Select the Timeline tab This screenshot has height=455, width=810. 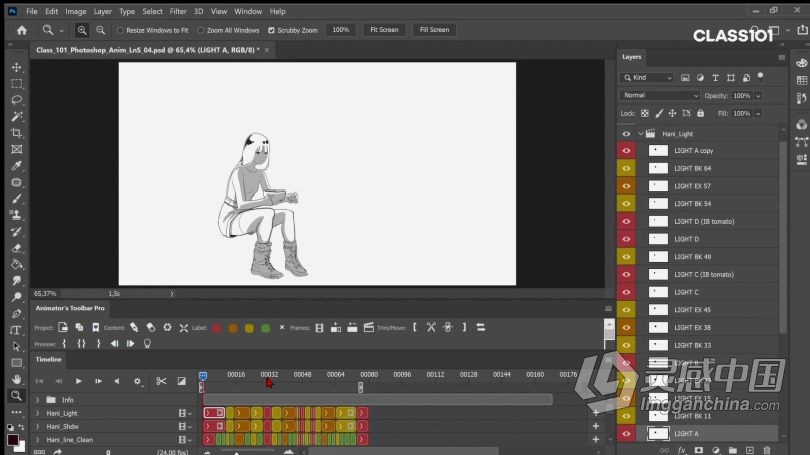49,359
